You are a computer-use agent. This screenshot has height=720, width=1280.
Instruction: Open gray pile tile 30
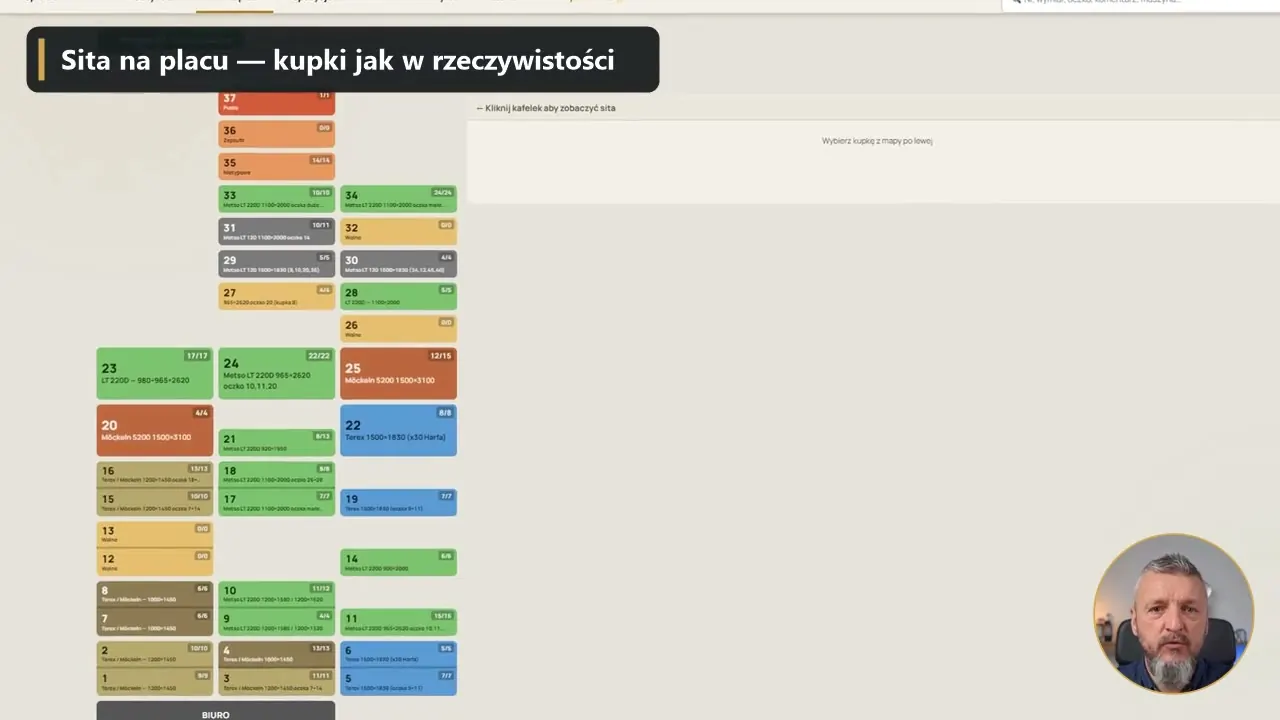[x=398, y=264]
